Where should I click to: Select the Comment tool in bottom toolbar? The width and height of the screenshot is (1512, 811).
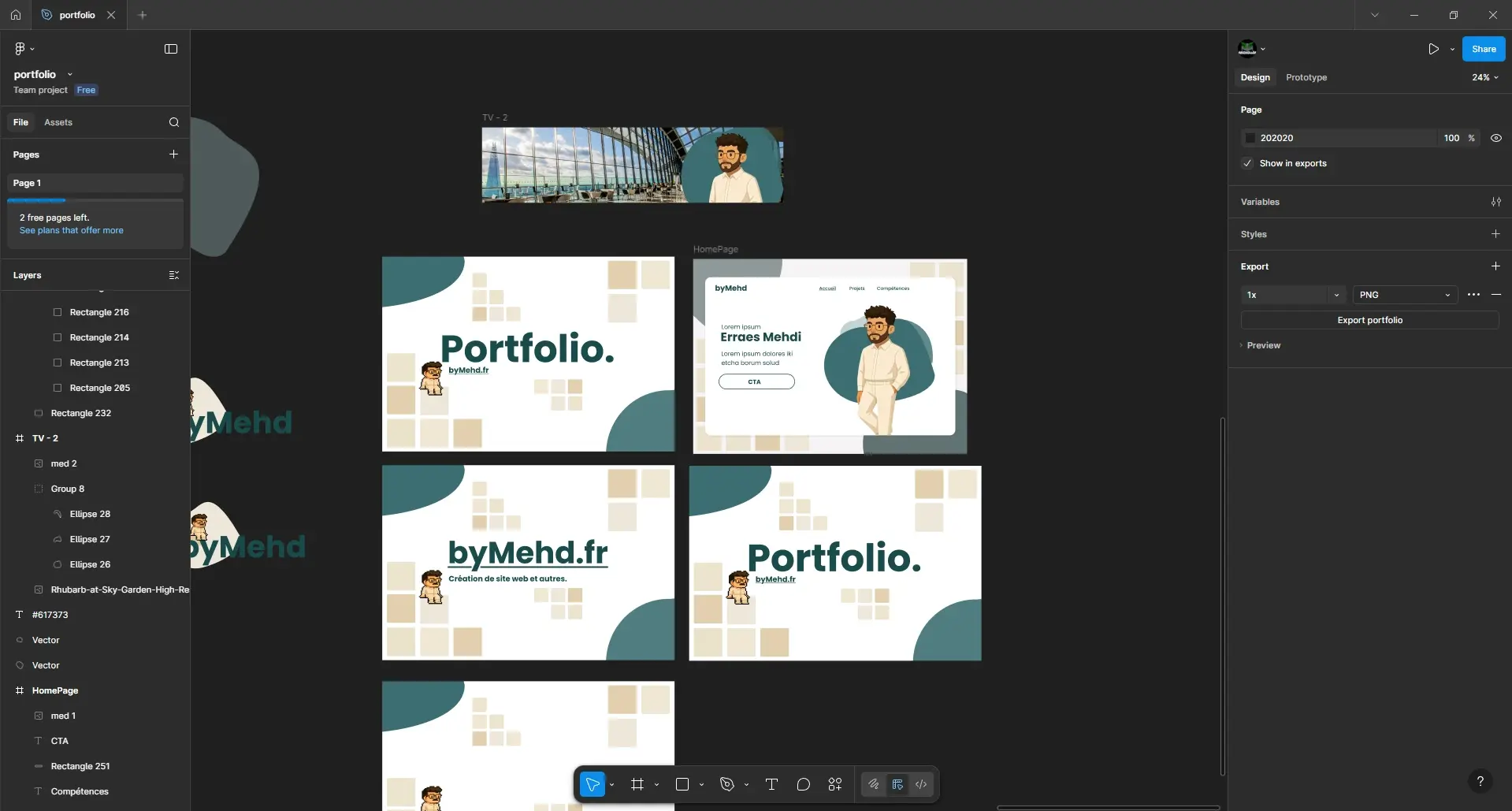click(x=804, y=784)
